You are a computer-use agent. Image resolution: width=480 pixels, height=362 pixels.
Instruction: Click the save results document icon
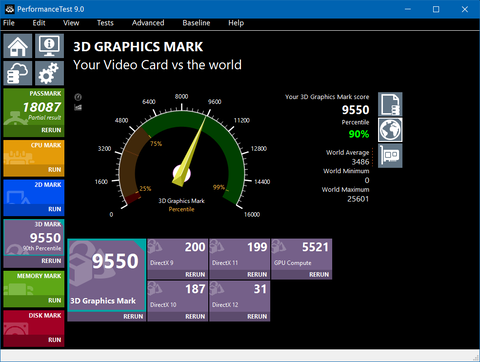point(390,104)
